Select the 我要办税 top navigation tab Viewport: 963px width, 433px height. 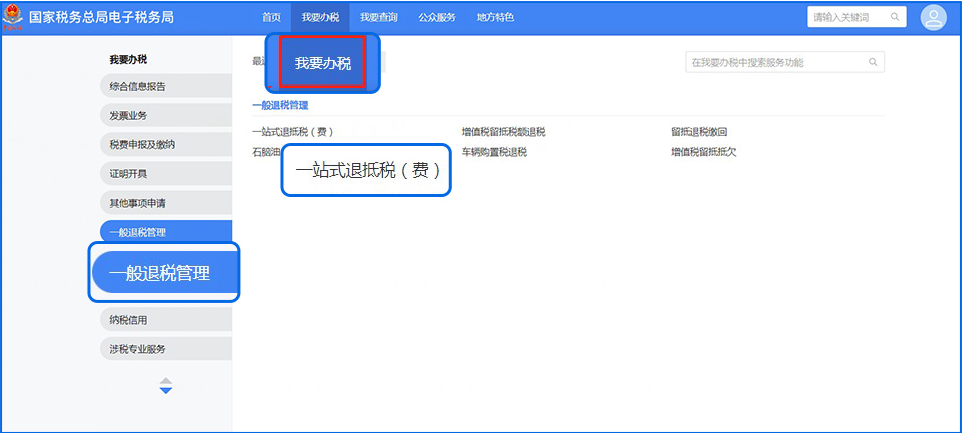[x=321, y=17]
